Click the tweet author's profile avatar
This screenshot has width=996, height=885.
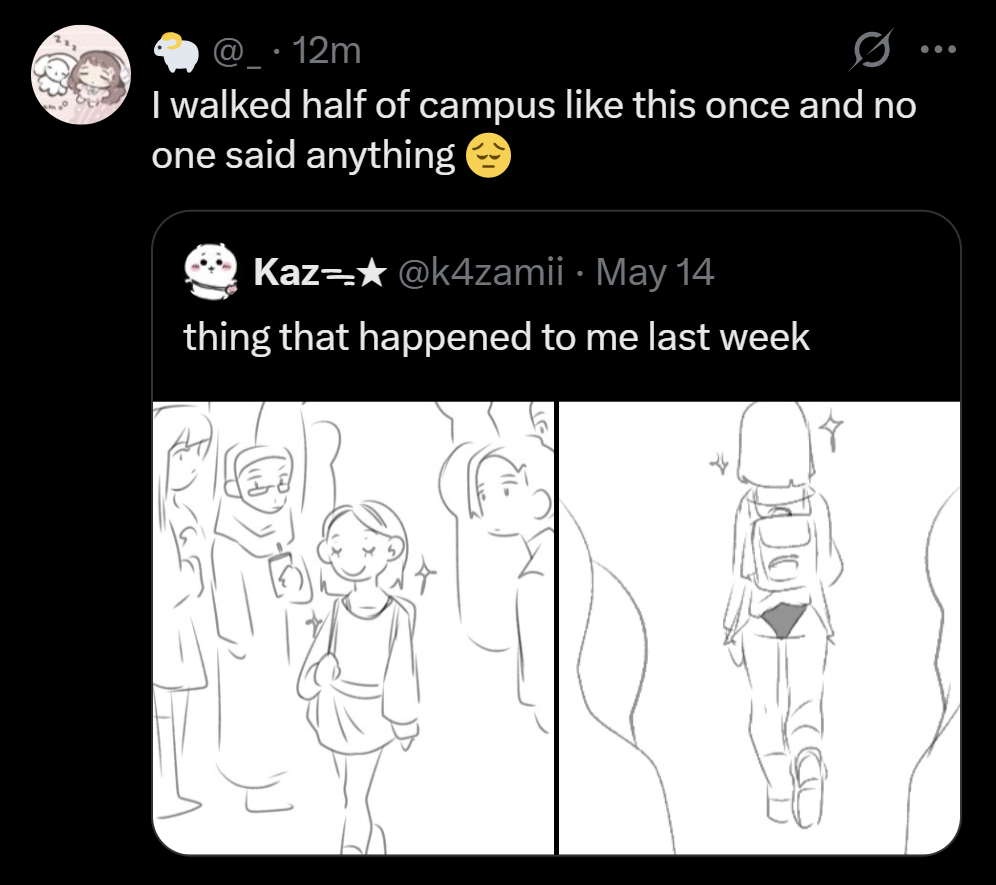80,75
